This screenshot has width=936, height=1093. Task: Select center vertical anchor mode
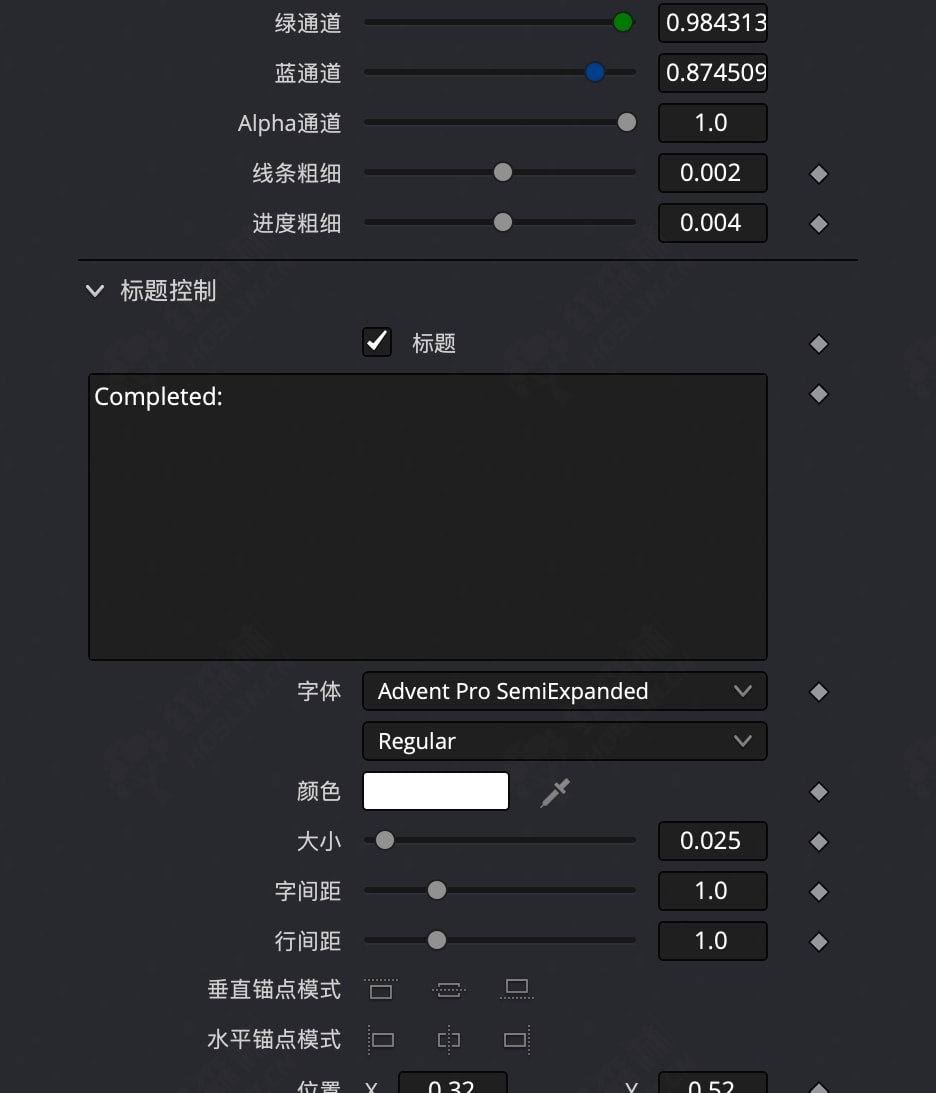[x=449, y=990]
